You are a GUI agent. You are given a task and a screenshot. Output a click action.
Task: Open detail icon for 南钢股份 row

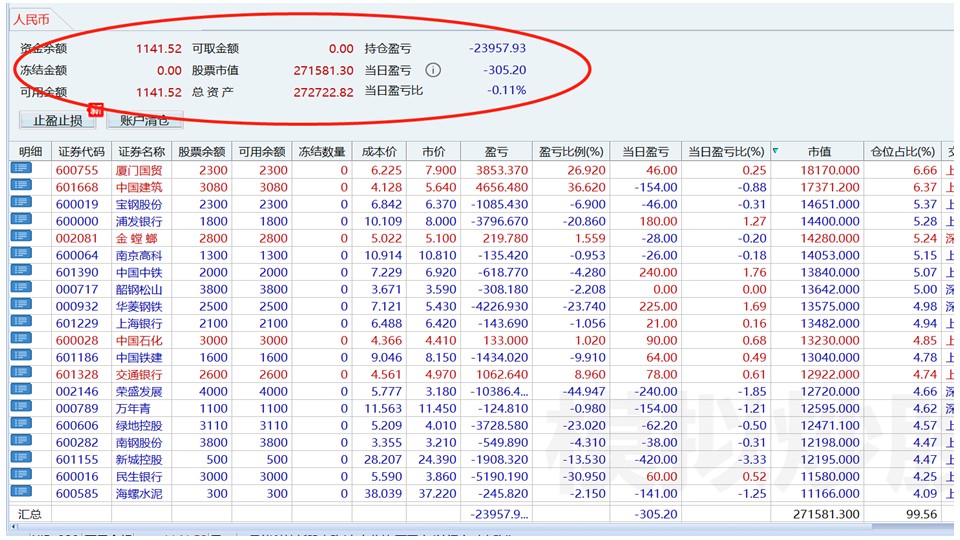coord(21,441)
